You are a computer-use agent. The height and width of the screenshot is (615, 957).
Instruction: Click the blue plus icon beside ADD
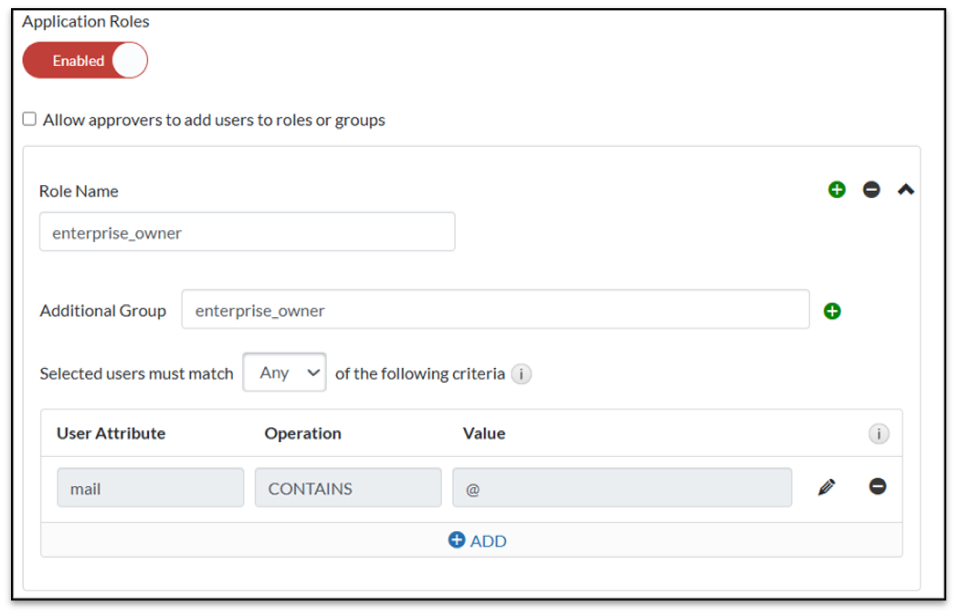click(x=457, y=540)
